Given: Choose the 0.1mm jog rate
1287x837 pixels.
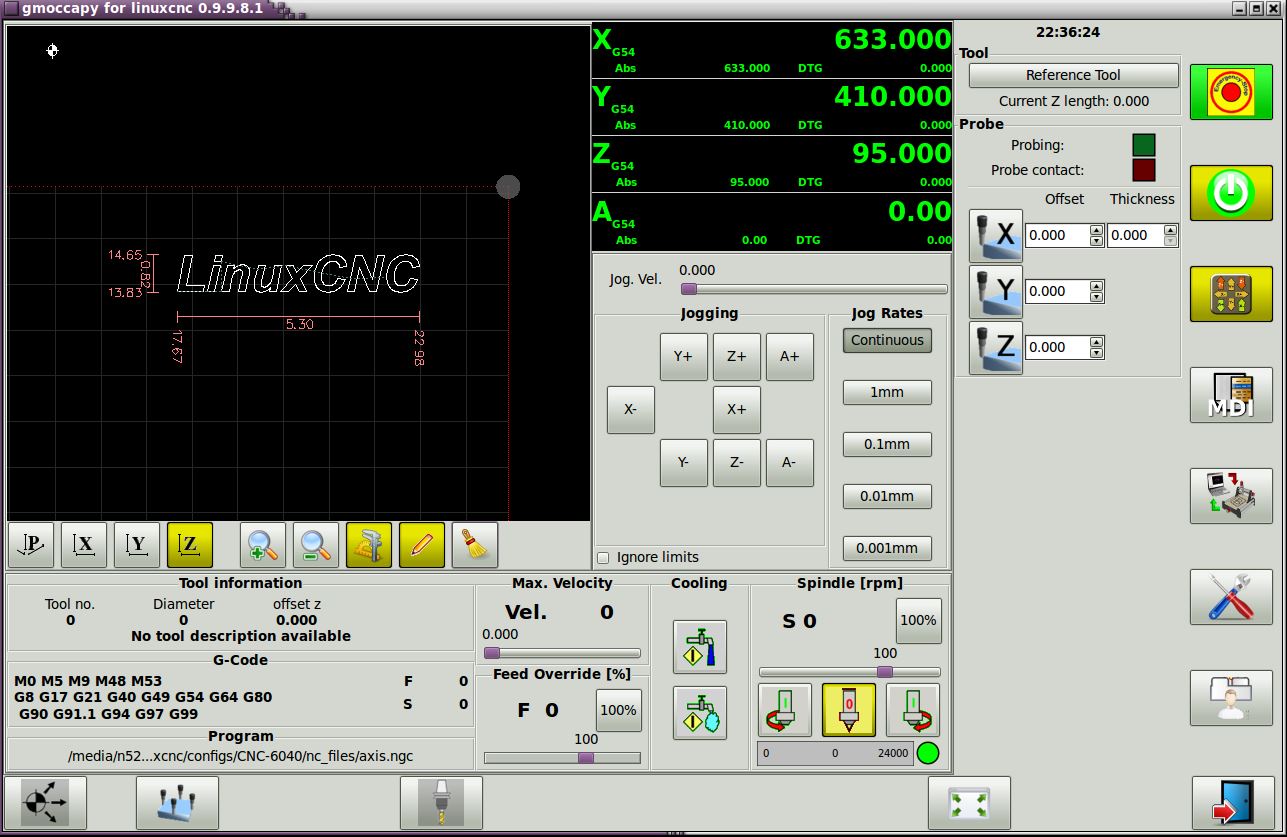Looking at the screenshot, I should 886,444.
